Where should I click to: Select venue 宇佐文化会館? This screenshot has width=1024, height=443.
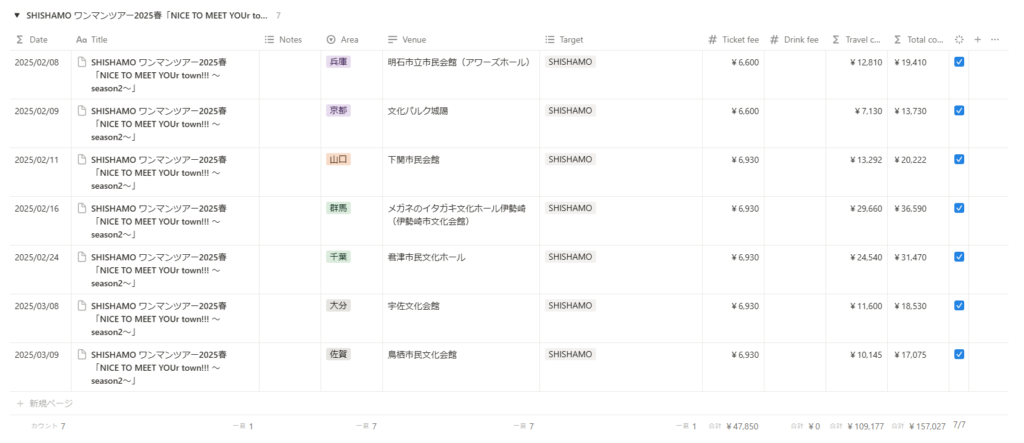pos(413,306)
